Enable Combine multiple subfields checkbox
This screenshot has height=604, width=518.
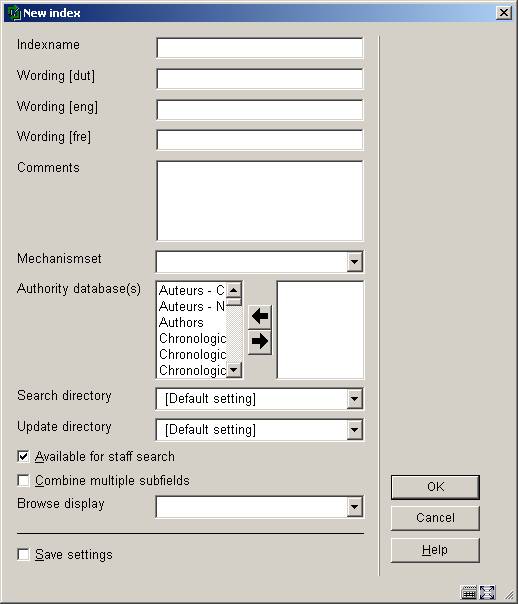click(x=23, y=480)
